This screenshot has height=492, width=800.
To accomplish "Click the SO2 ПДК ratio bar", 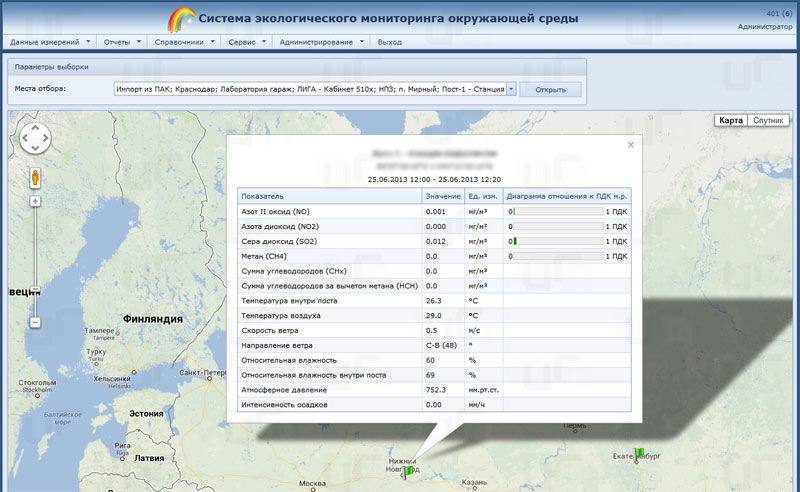I will (558, 241).
